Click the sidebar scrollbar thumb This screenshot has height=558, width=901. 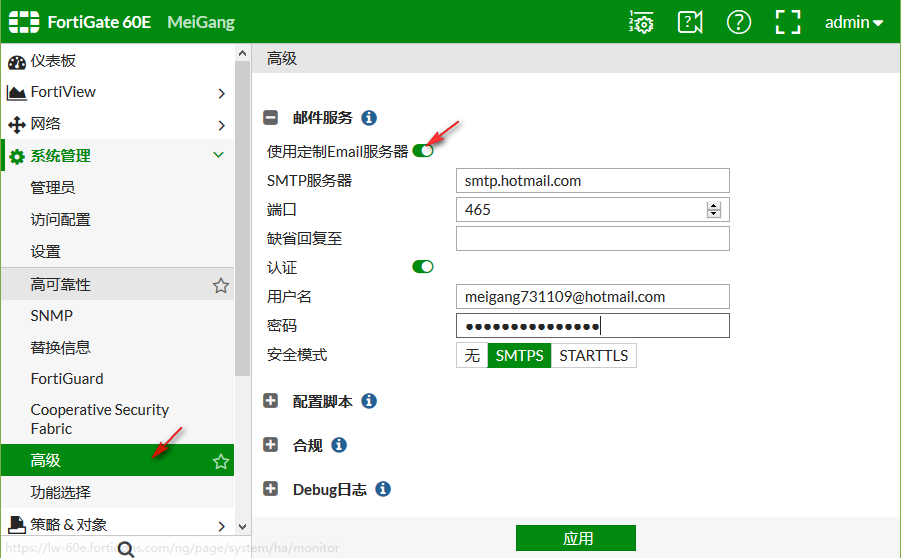[x=242, y=218]
